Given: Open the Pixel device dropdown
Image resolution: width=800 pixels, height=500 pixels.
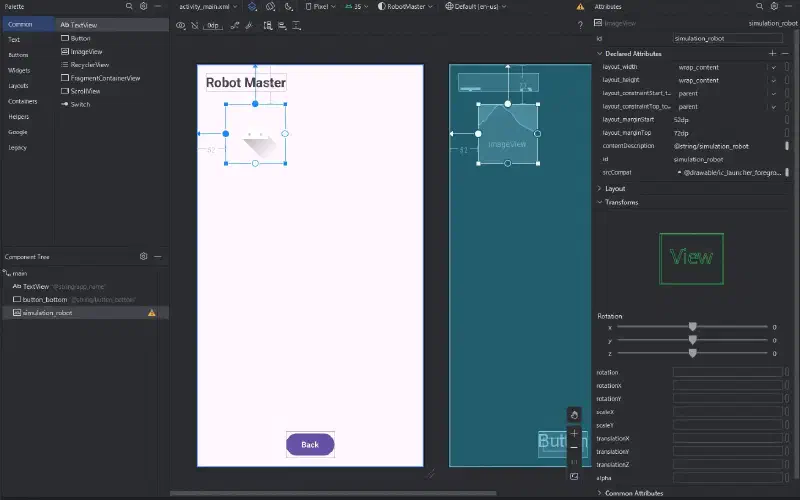Looking at the screenshot, I should coord(320,7).
